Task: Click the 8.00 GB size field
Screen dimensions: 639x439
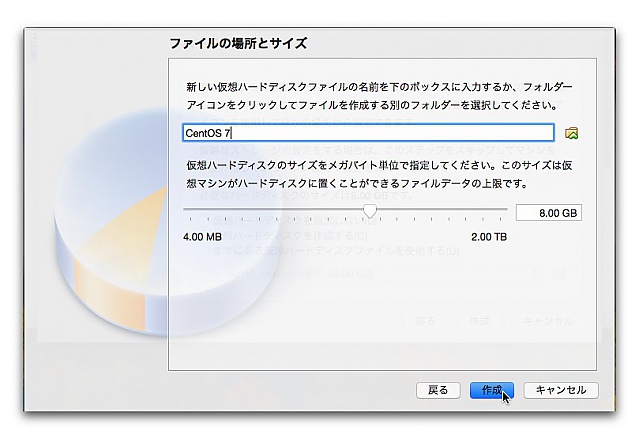Action: point(549,213)
